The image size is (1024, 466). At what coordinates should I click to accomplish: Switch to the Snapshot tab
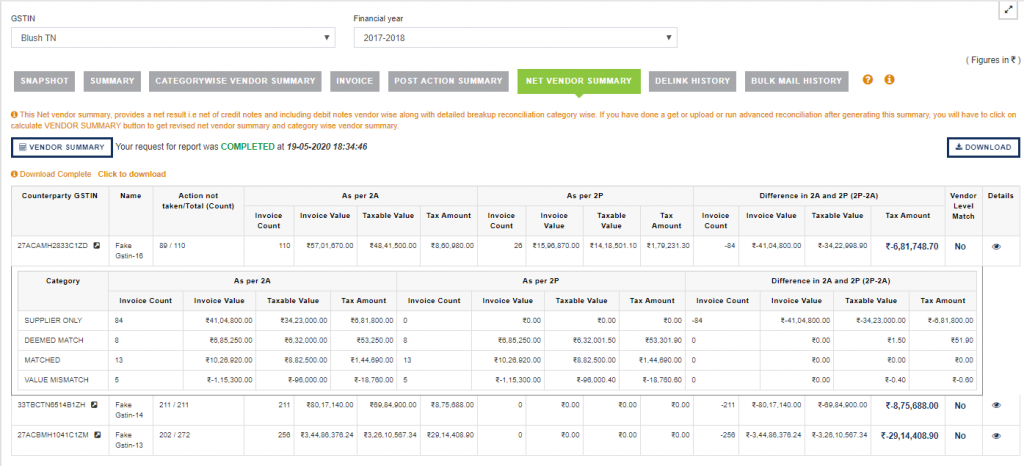[44, 81]
